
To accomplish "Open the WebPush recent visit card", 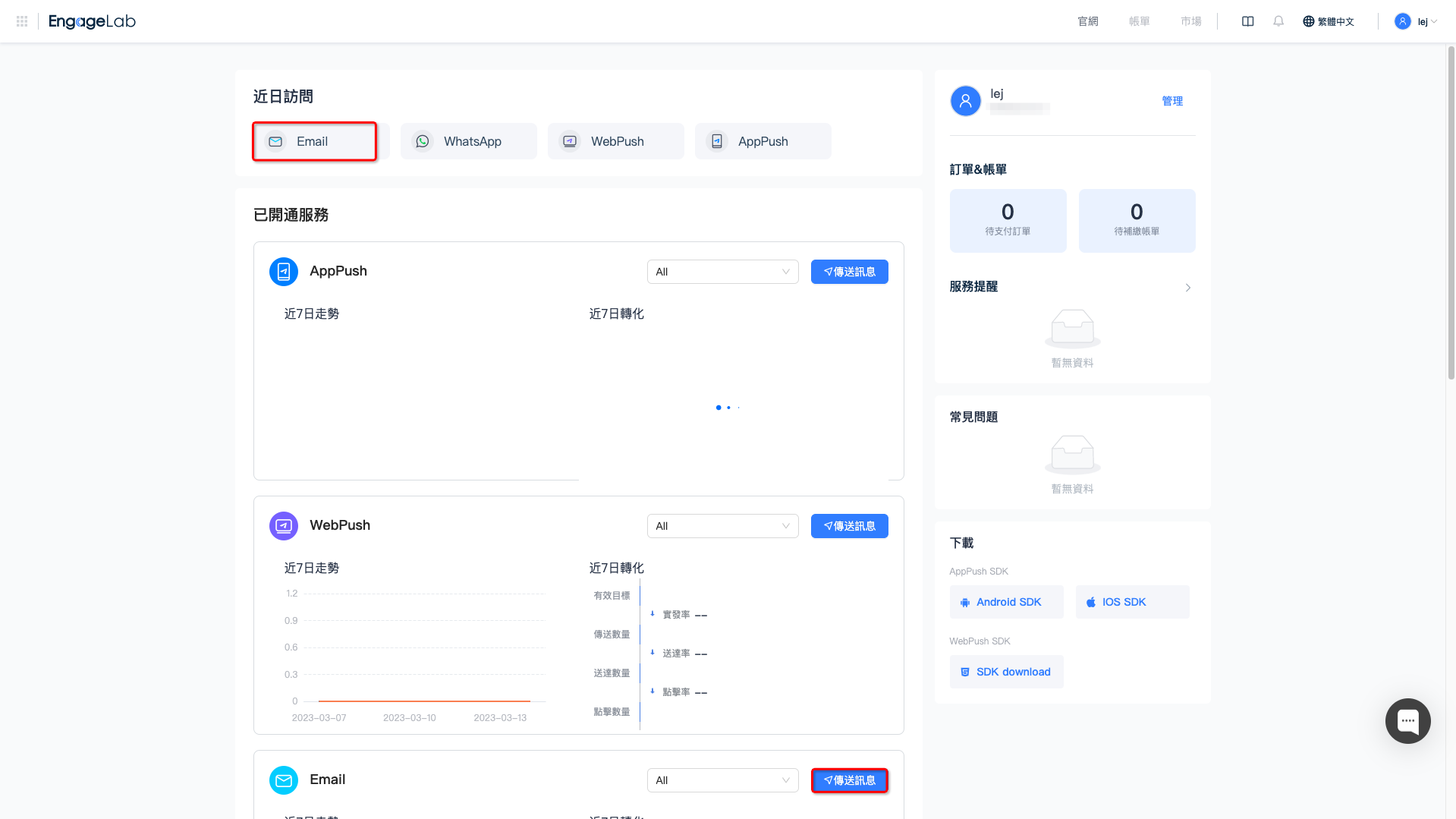I will 616,141.
